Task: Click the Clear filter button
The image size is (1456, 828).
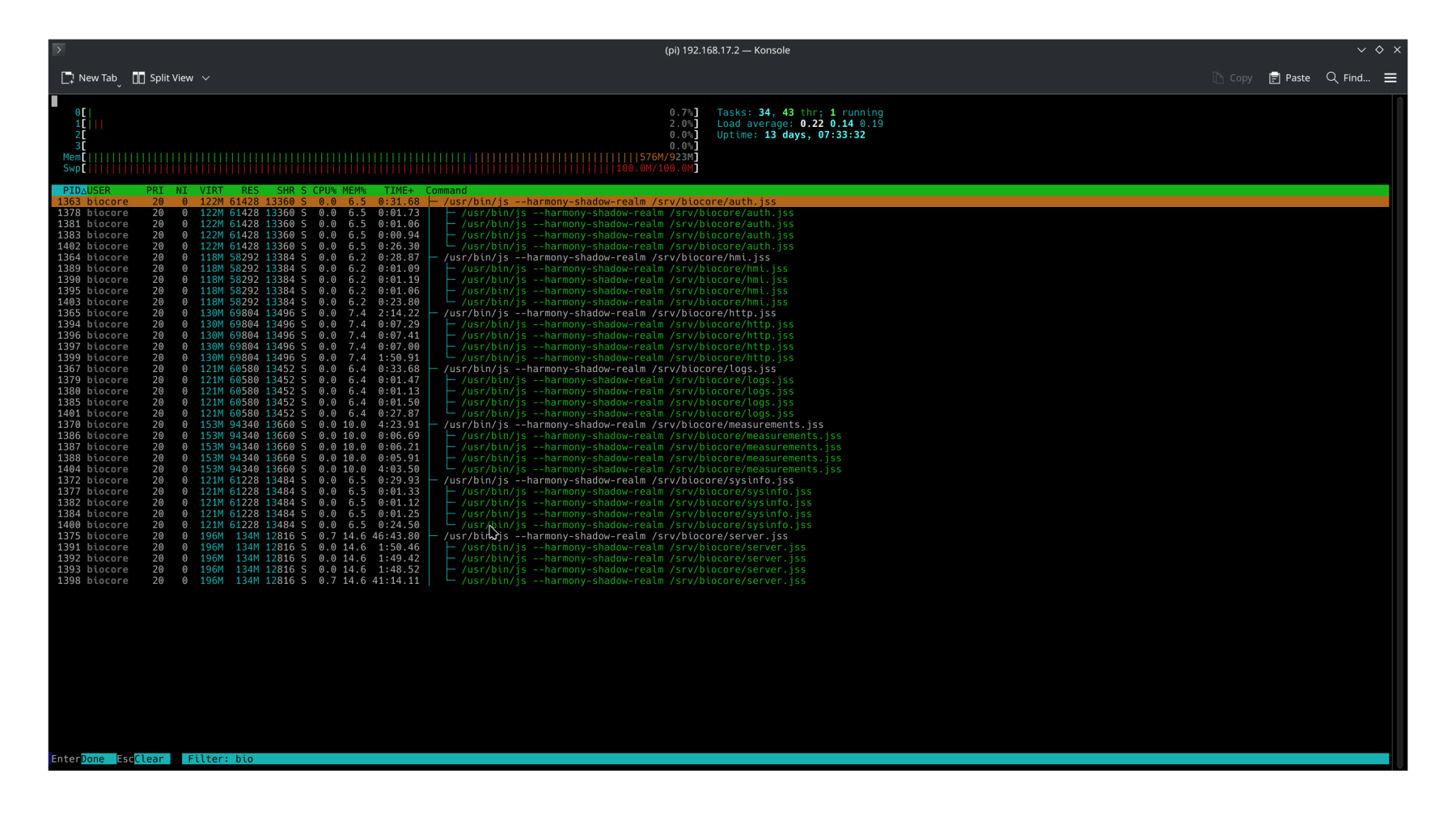Action: point(149,759)
